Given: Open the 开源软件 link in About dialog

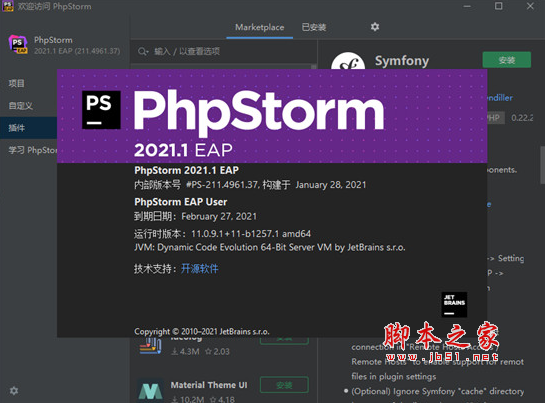Looking at the screenshot, I should coord(200,268).
